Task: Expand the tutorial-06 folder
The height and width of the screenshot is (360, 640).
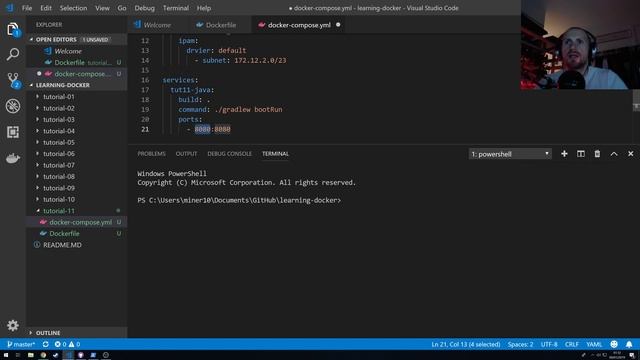Action: [x=77, y=154]
